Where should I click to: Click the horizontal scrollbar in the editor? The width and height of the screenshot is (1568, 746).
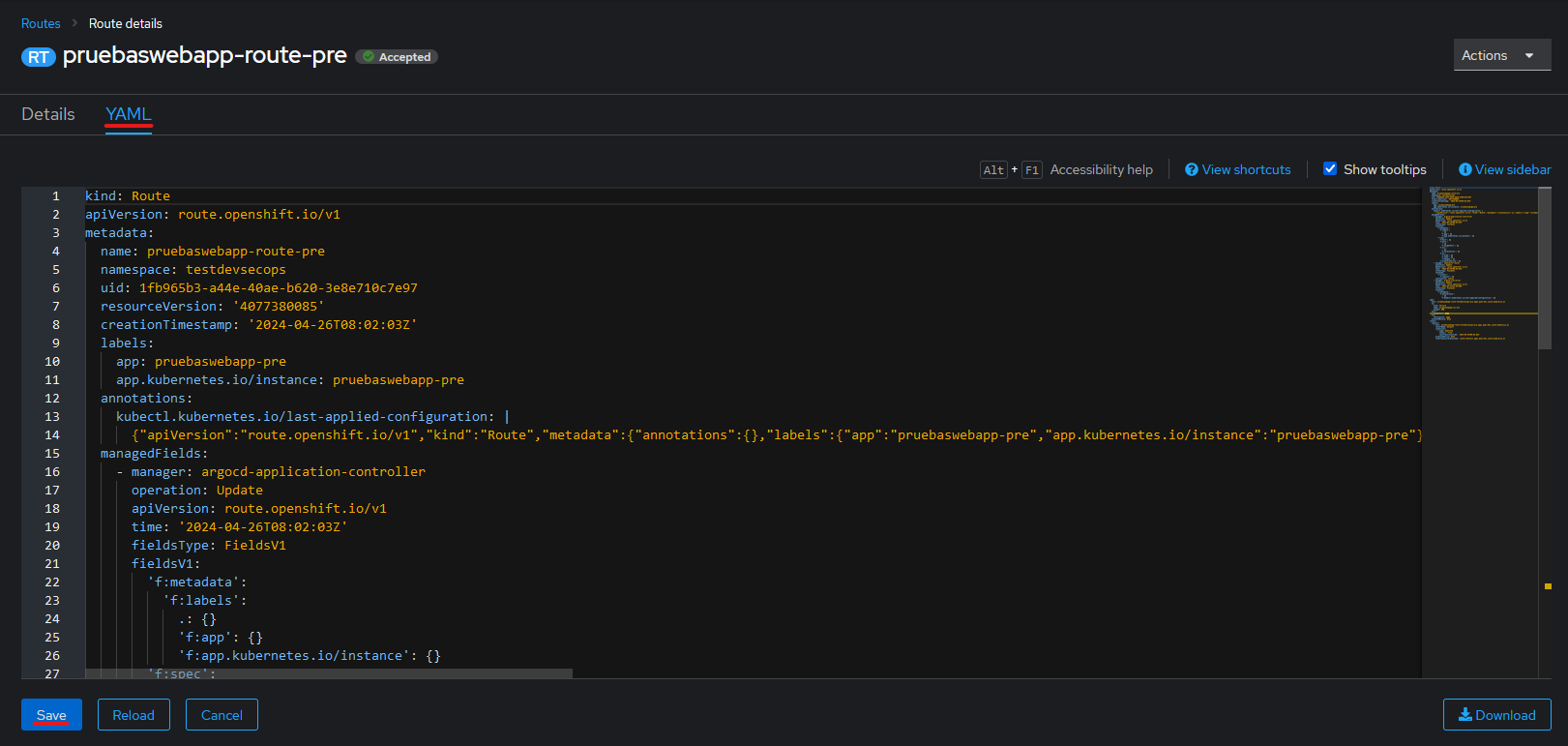tap(329, 673)
